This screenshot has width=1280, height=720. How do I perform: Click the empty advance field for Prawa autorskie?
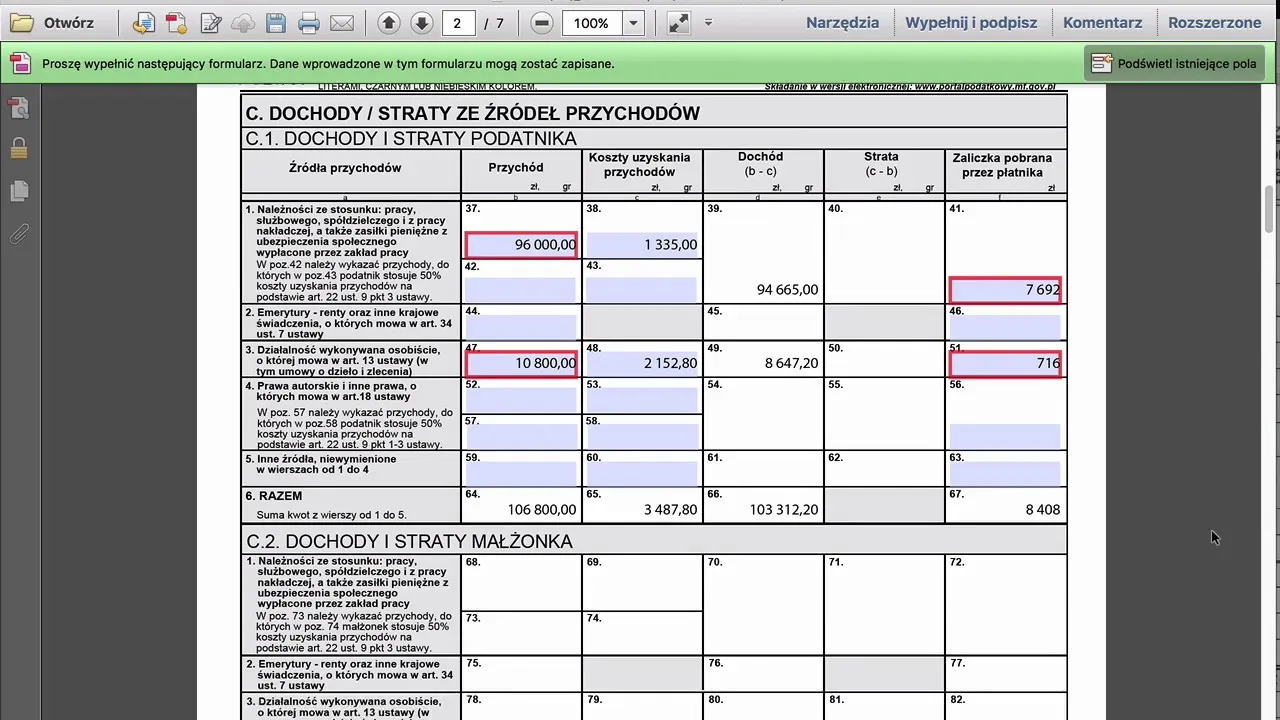pyautogui.click(x=1004, y=436)
